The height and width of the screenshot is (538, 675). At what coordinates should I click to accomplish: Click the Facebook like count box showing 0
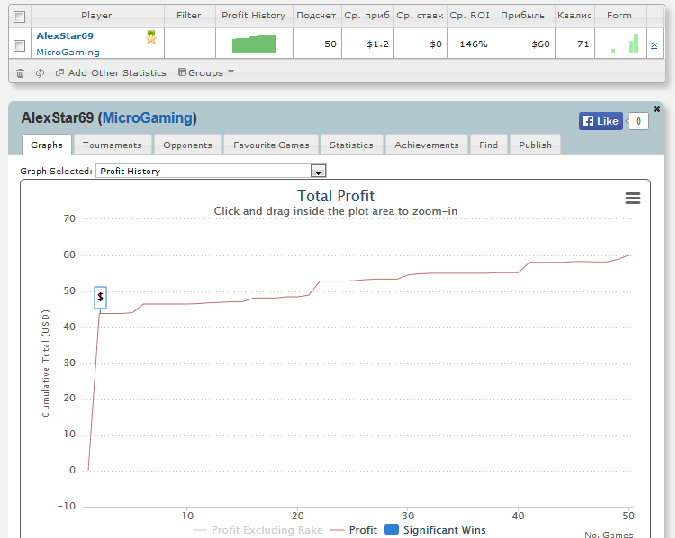point(638,121)
